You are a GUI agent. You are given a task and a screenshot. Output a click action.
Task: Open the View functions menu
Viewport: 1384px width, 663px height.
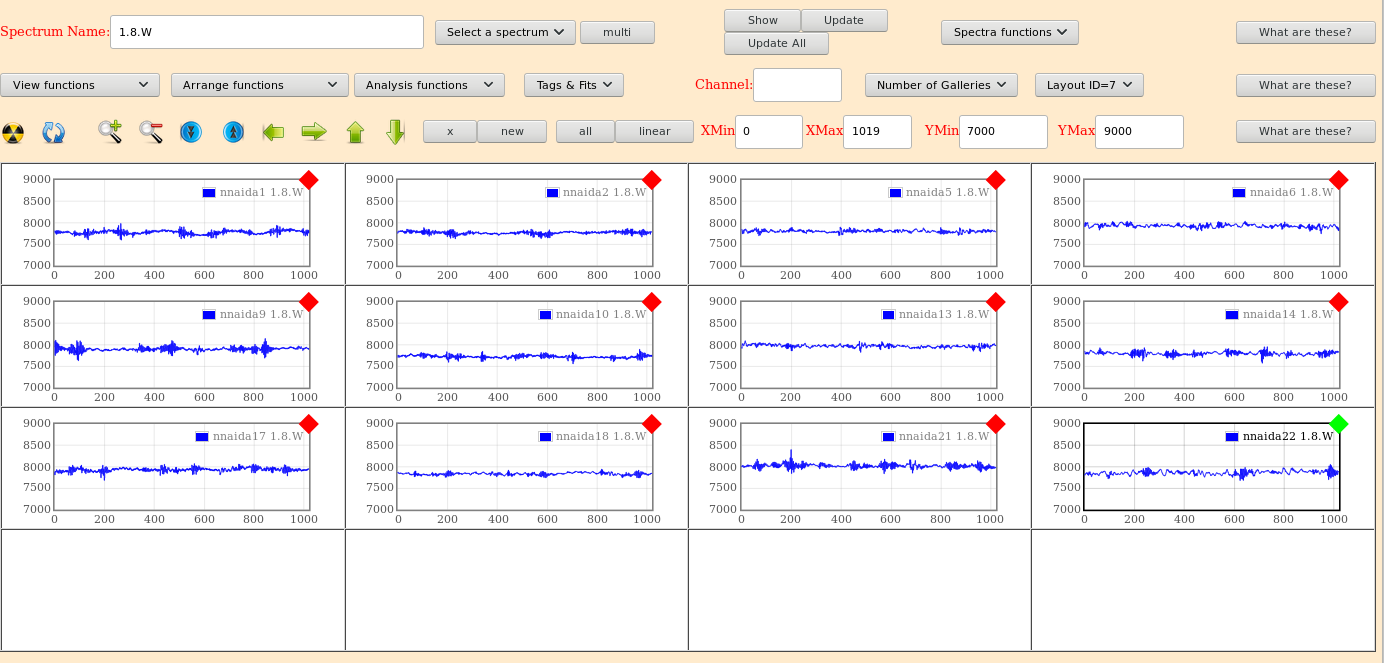point(80,85)
